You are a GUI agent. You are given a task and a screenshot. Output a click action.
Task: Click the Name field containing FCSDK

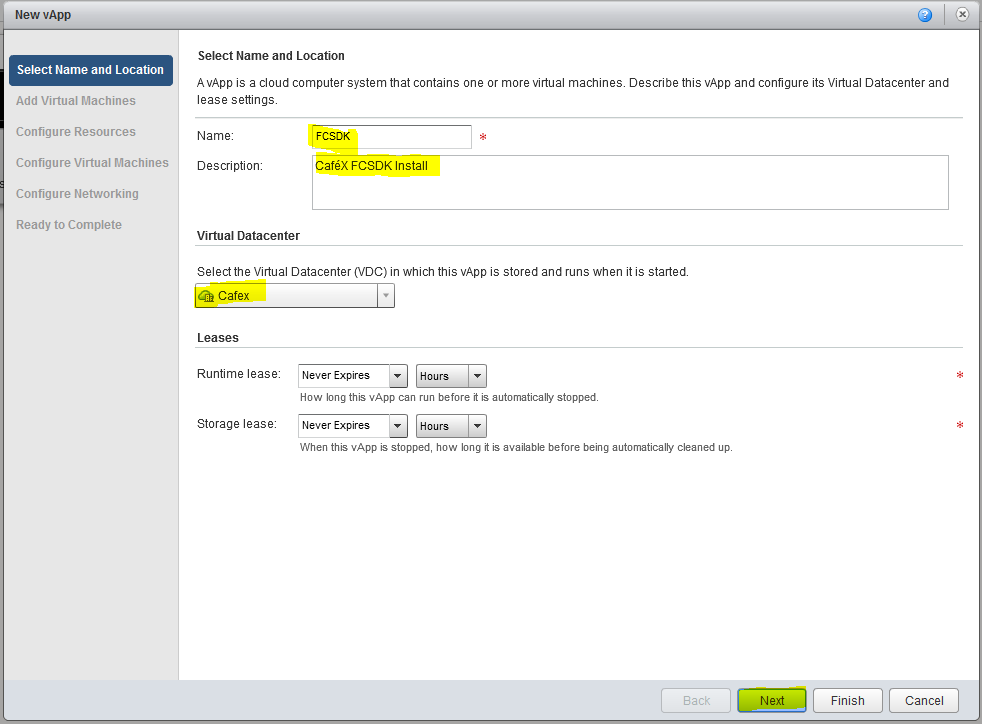[391, 137]
